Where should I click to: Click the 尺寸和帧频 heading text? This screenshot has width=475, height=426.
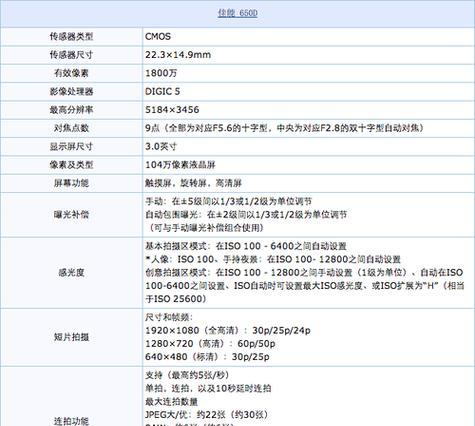tap(169, 317)
